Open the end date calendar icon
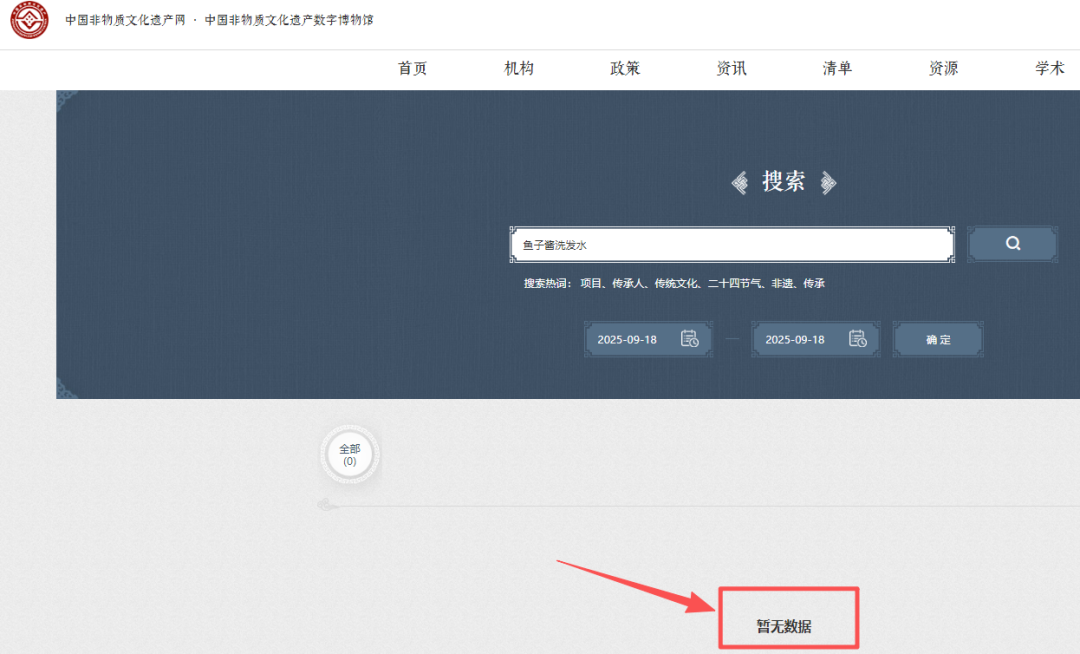 pyautogui.click(x=857, y=339)
